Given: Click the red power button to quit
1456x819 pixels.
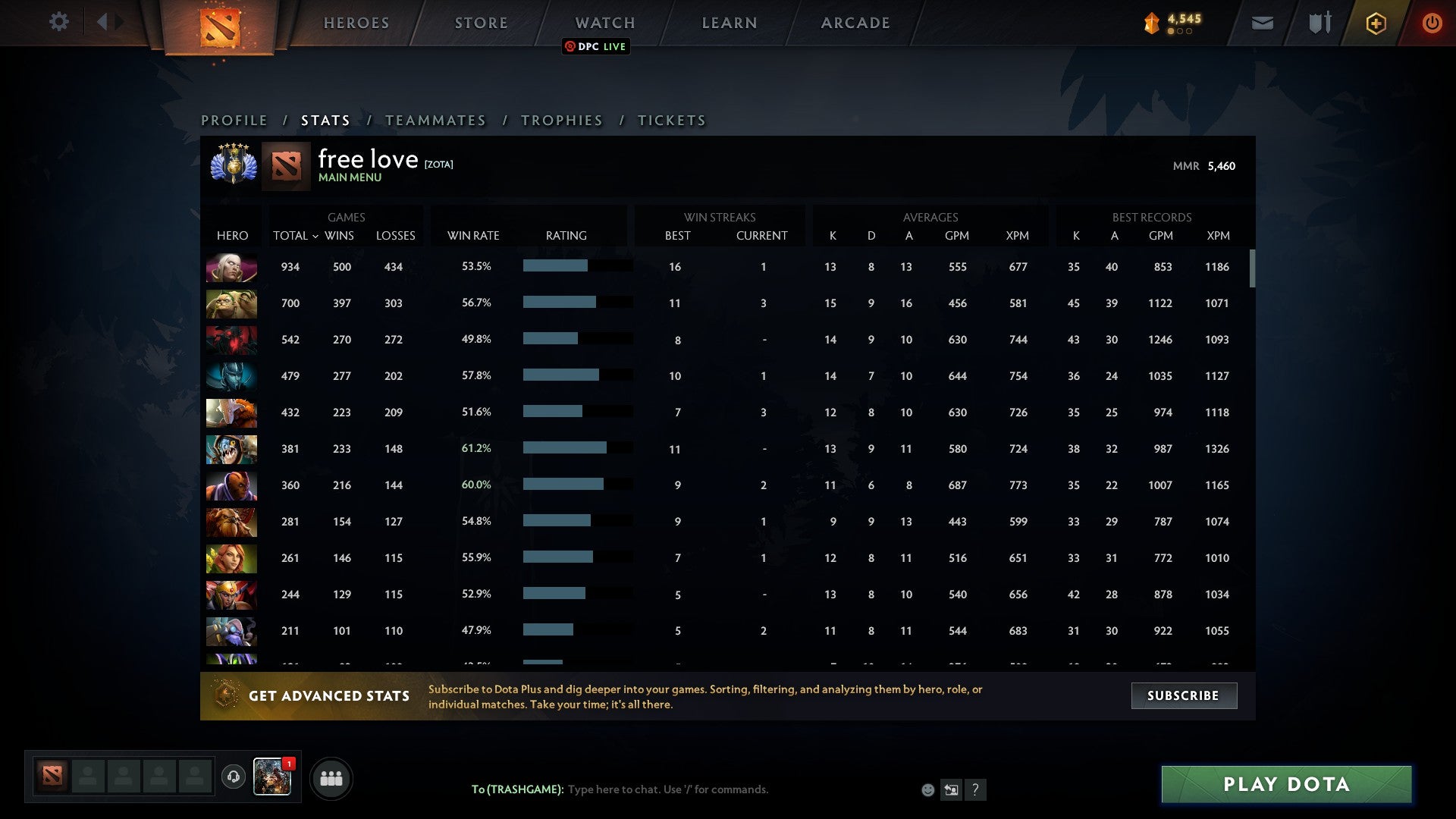Looking at the screenshot, I should click(1432, 24).
